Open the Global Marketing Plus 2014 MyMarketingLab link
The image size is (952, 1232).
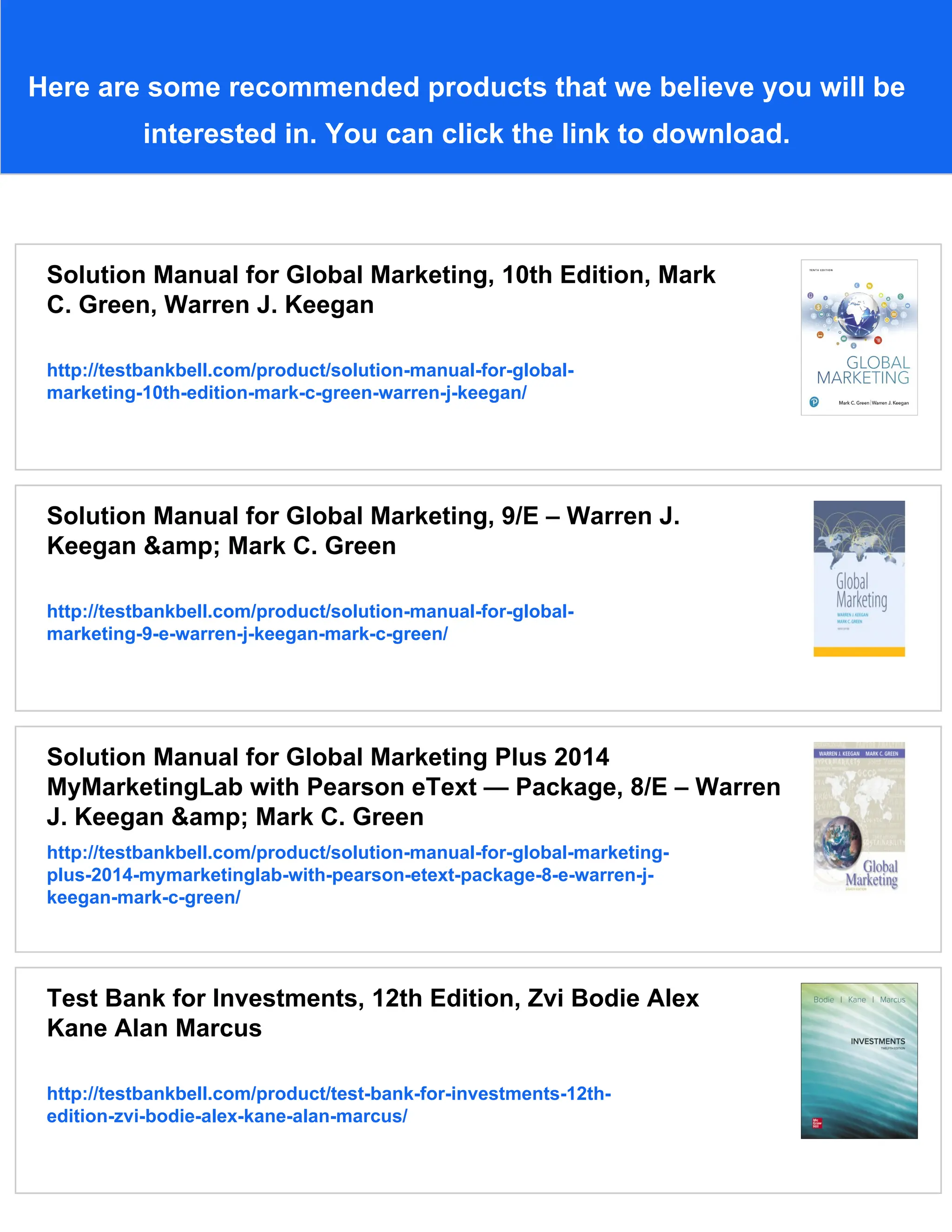click(358, 874)
